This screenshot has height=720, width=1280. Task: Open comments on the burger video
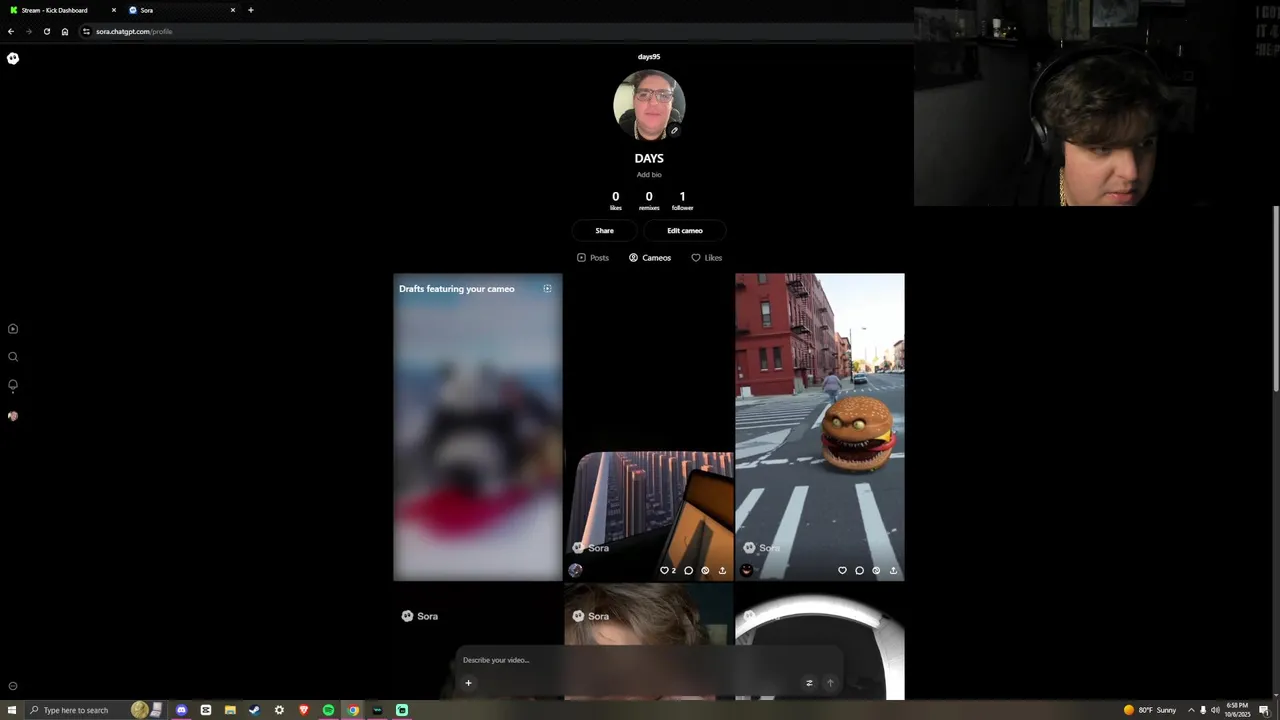point(859,571)
